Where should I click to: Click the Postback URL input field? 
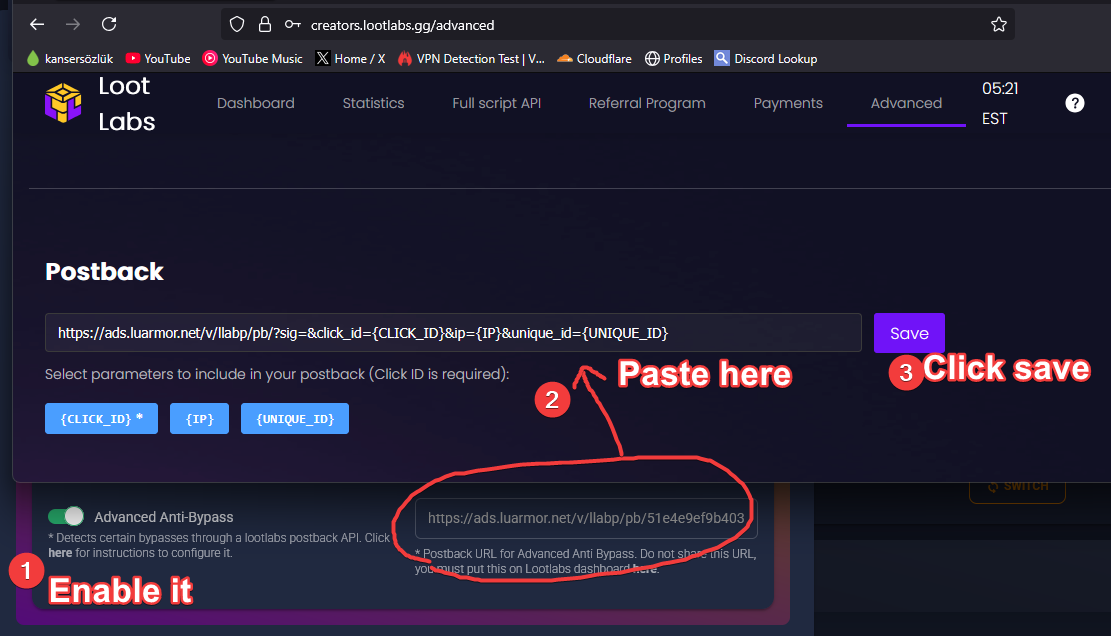[x=453, y=333]
